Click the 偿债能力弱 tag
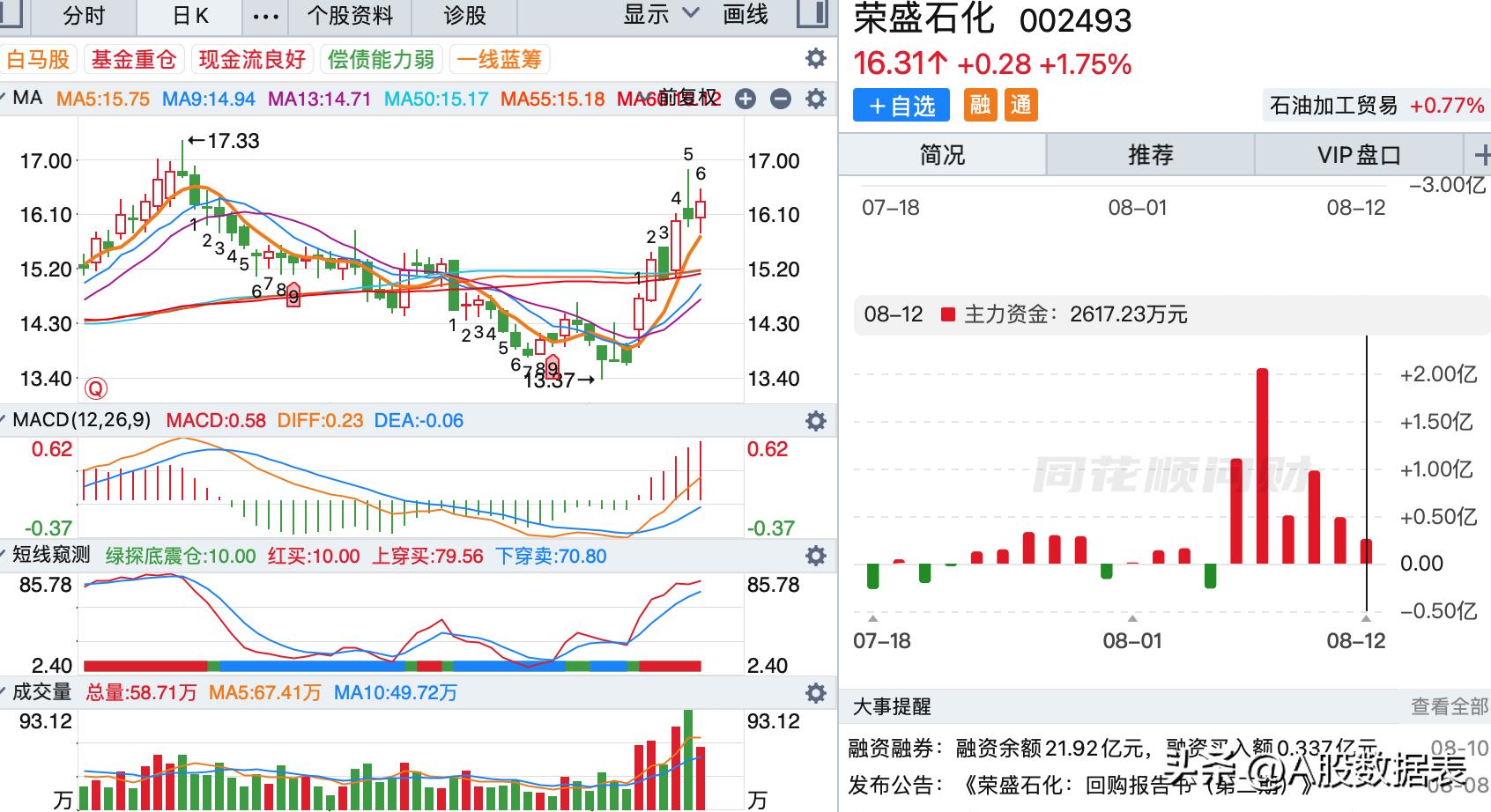 381,59
